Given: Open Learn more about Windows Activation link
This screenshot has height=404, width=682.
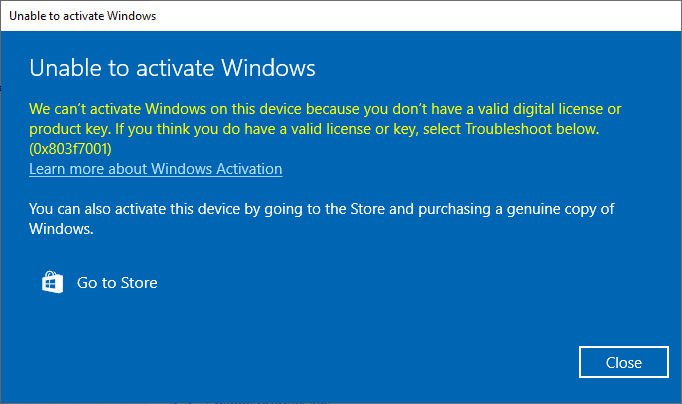Looking at the screenshot, I should 155,169.
